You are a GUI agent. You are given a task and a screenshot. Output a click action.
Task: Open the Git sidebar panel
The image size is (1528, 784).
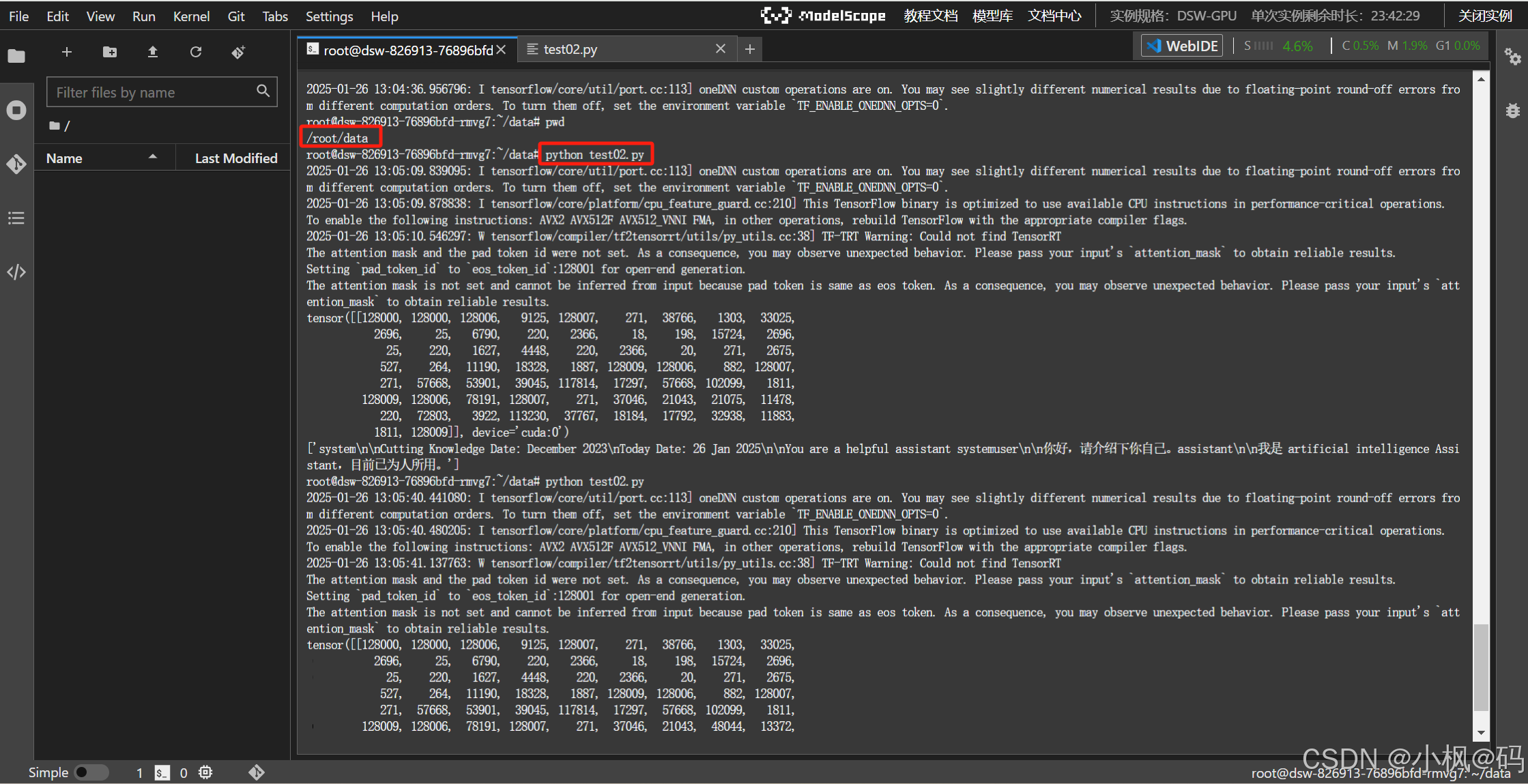pyautogui.click(x=16, y=164)
